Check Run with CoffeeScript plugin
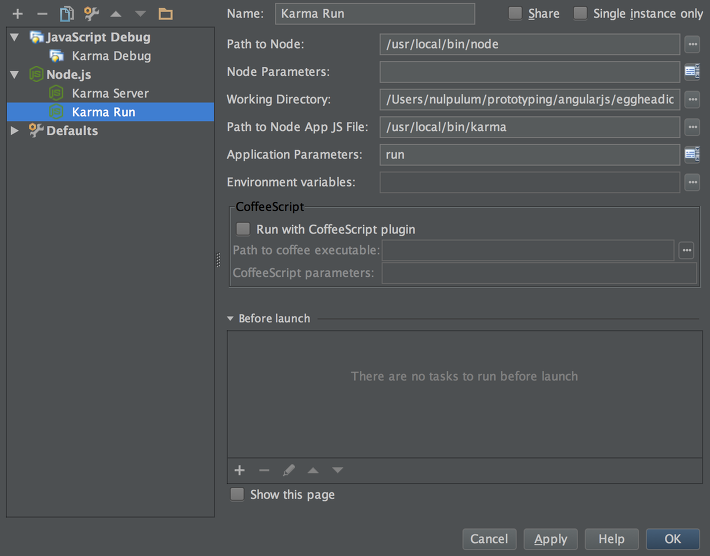Screen dimensions: 710x556 (x=243, y=229)
